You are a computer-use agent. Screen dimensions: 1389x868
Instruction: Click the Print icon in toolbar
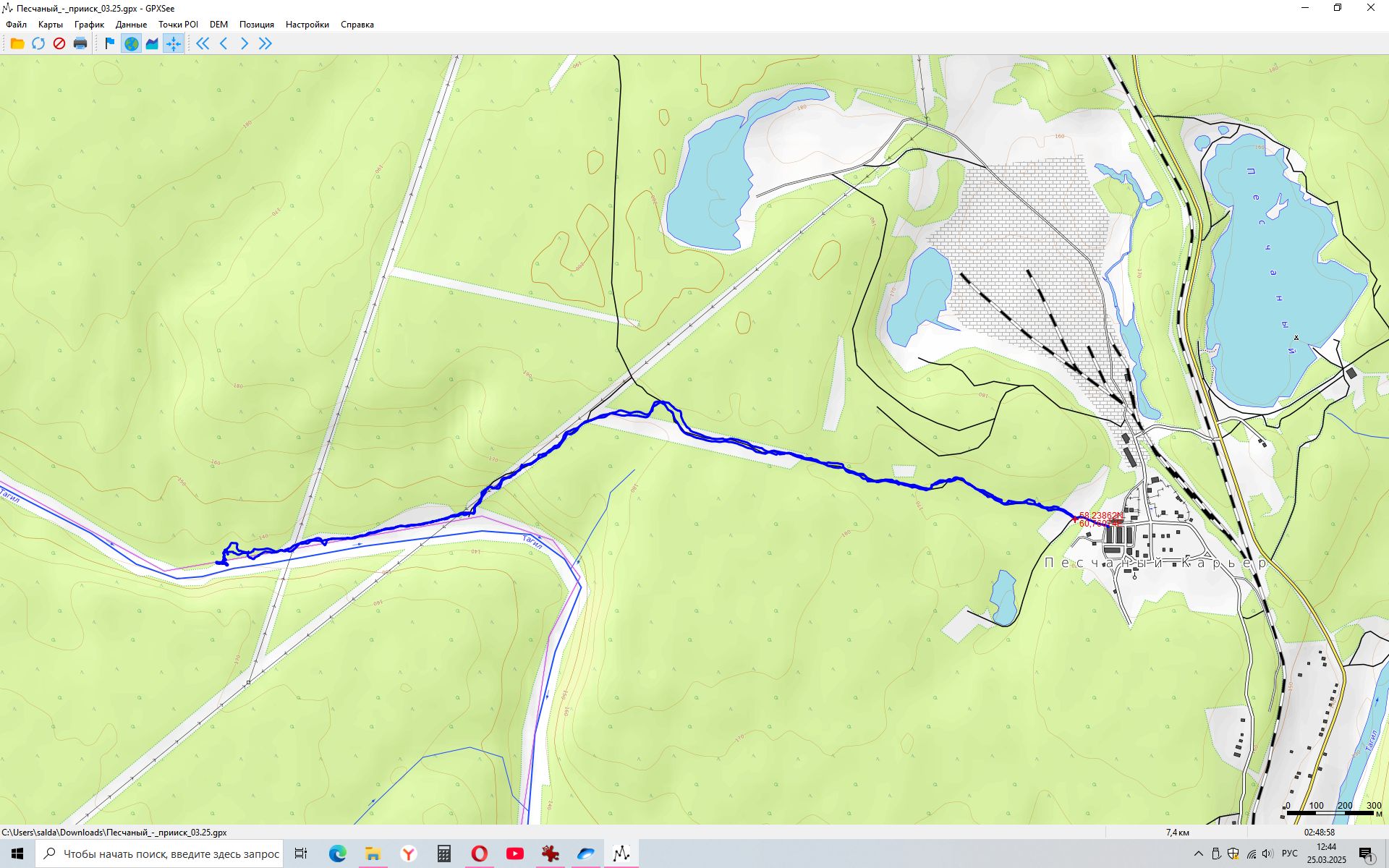[x=80, y=43]
